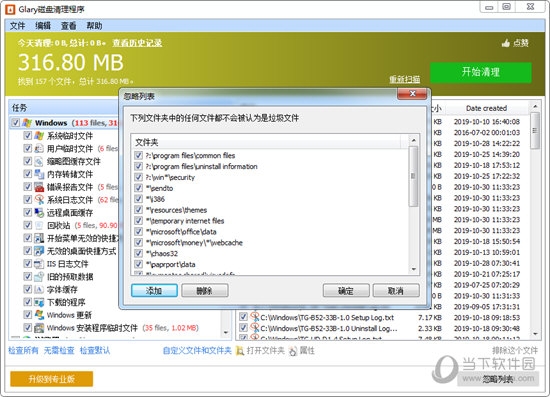Click the ignore list scrollbar thumb
This screenshot has width=550, height=397.
(x=414, y=176)
